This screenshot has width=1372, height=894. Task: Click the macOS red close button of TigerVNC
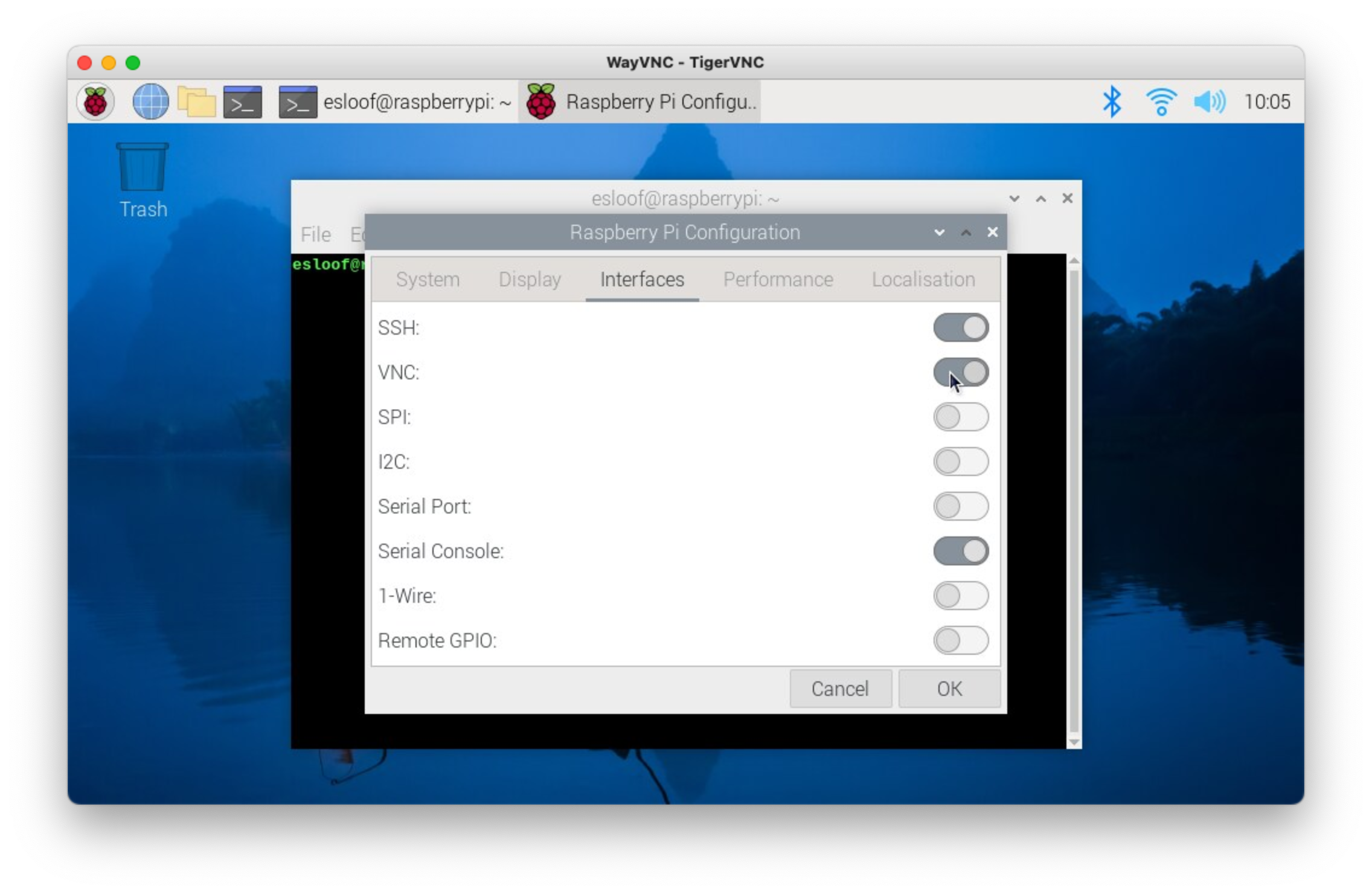click(85, 63)
